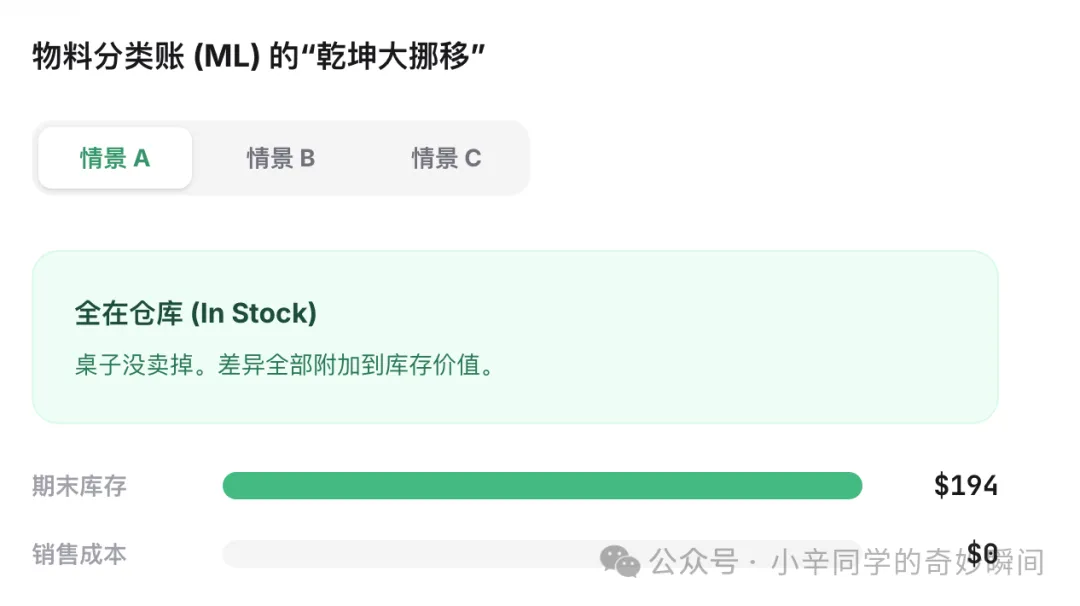Select the $0 cost of sales value
This screenshot has width=1080, height=606.
pos(982,553)
